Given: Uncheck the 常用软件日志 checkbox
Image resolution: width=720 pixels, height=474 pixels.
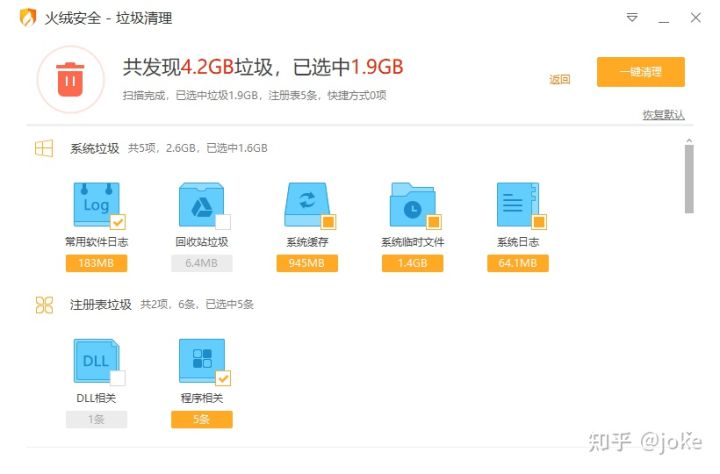Looking at the screenshot, I should (118, 222).
